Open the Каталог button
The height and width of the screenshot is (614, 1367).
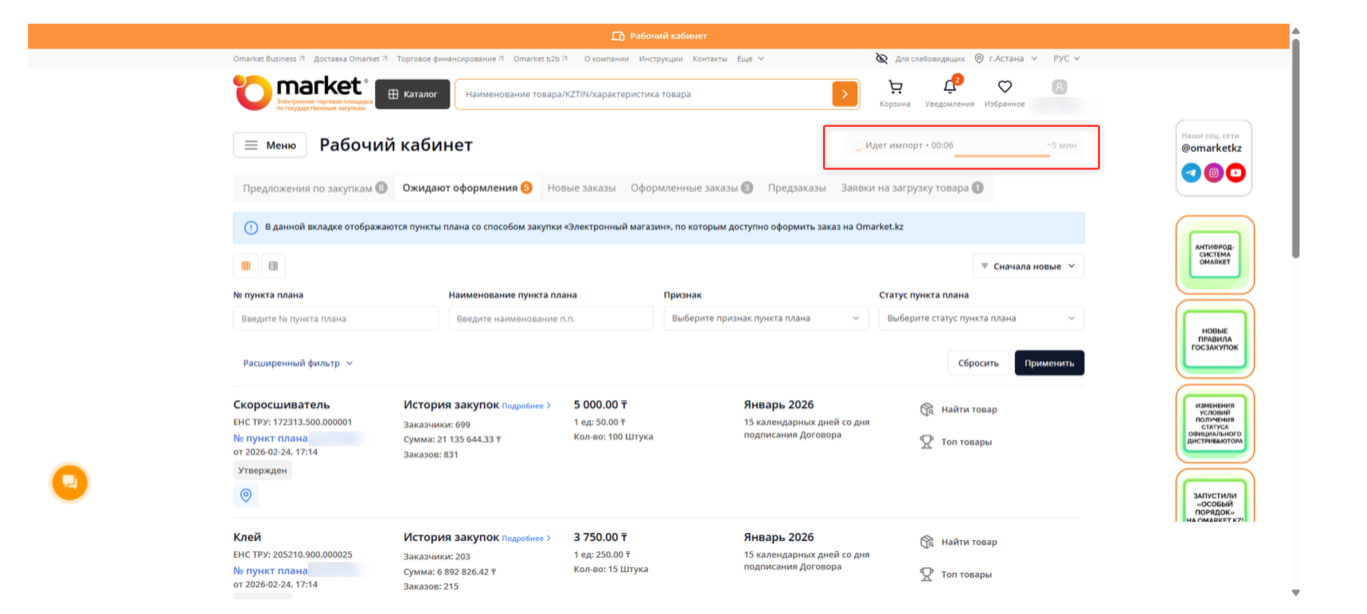click(412, 94)
